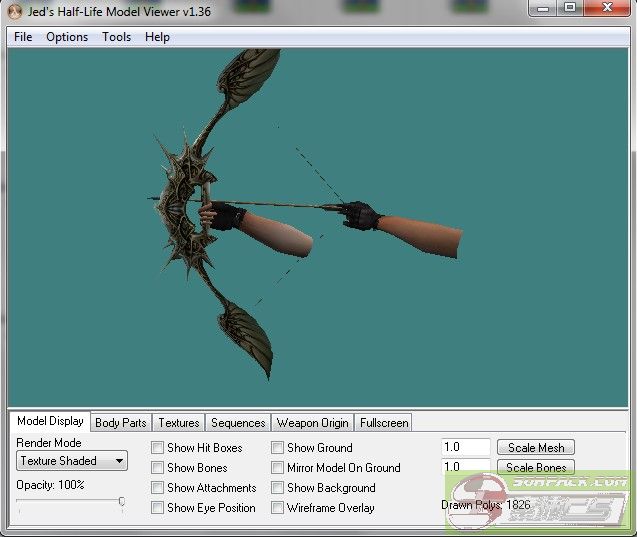Check Show Eye Position
This screenshot has width=637, height=537.
pos(157,508)
